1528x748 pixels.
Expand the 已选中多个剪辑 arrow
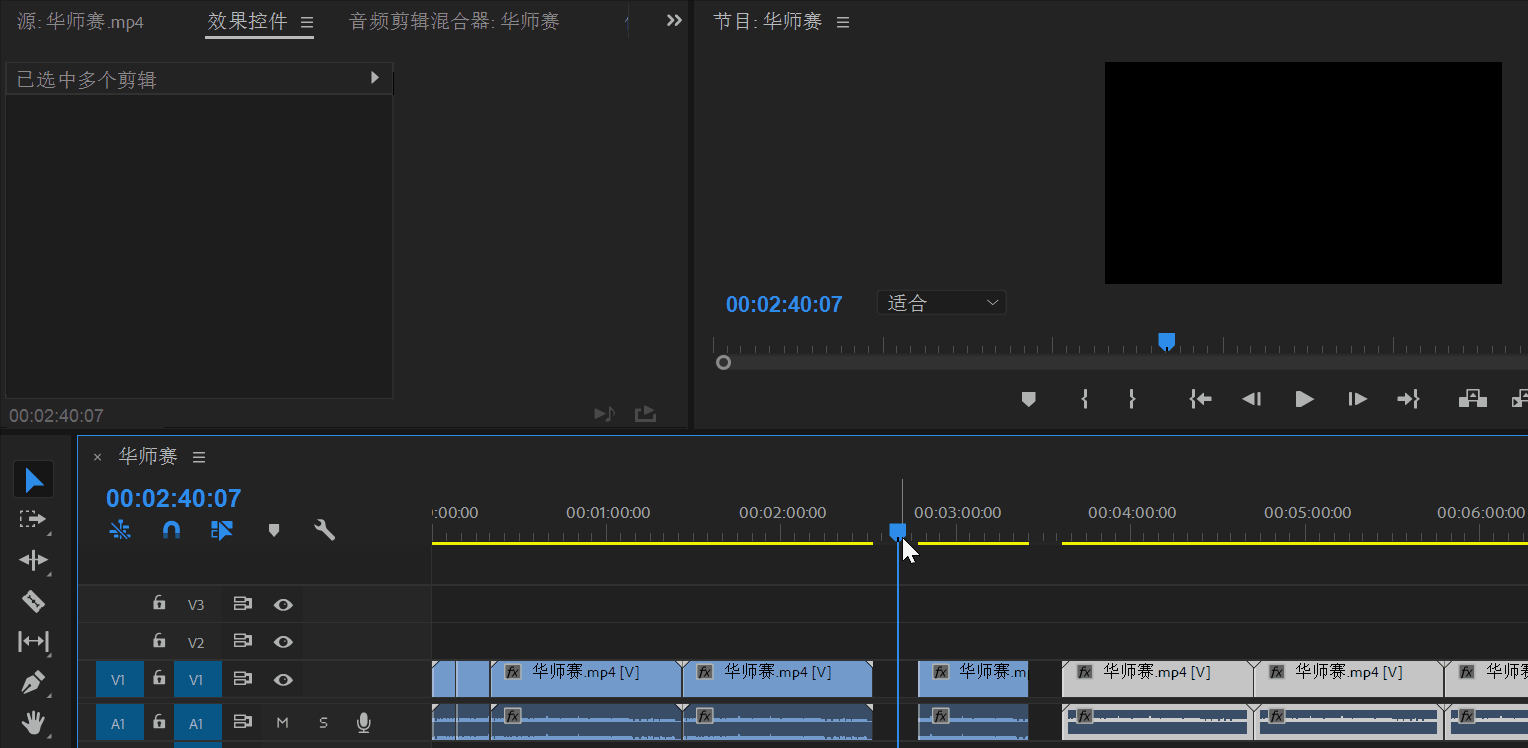[x=375, y=77]
